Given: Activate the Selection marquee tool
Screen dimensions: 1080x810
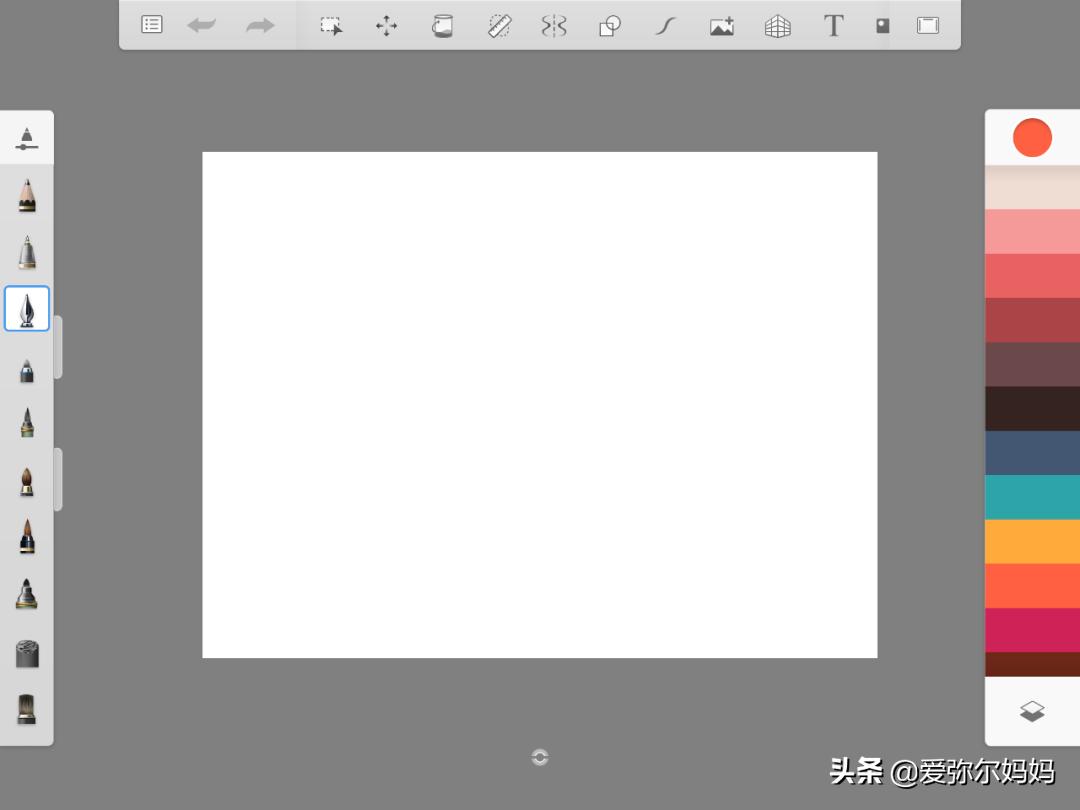Looking at the screenshot, I should 330,25.
